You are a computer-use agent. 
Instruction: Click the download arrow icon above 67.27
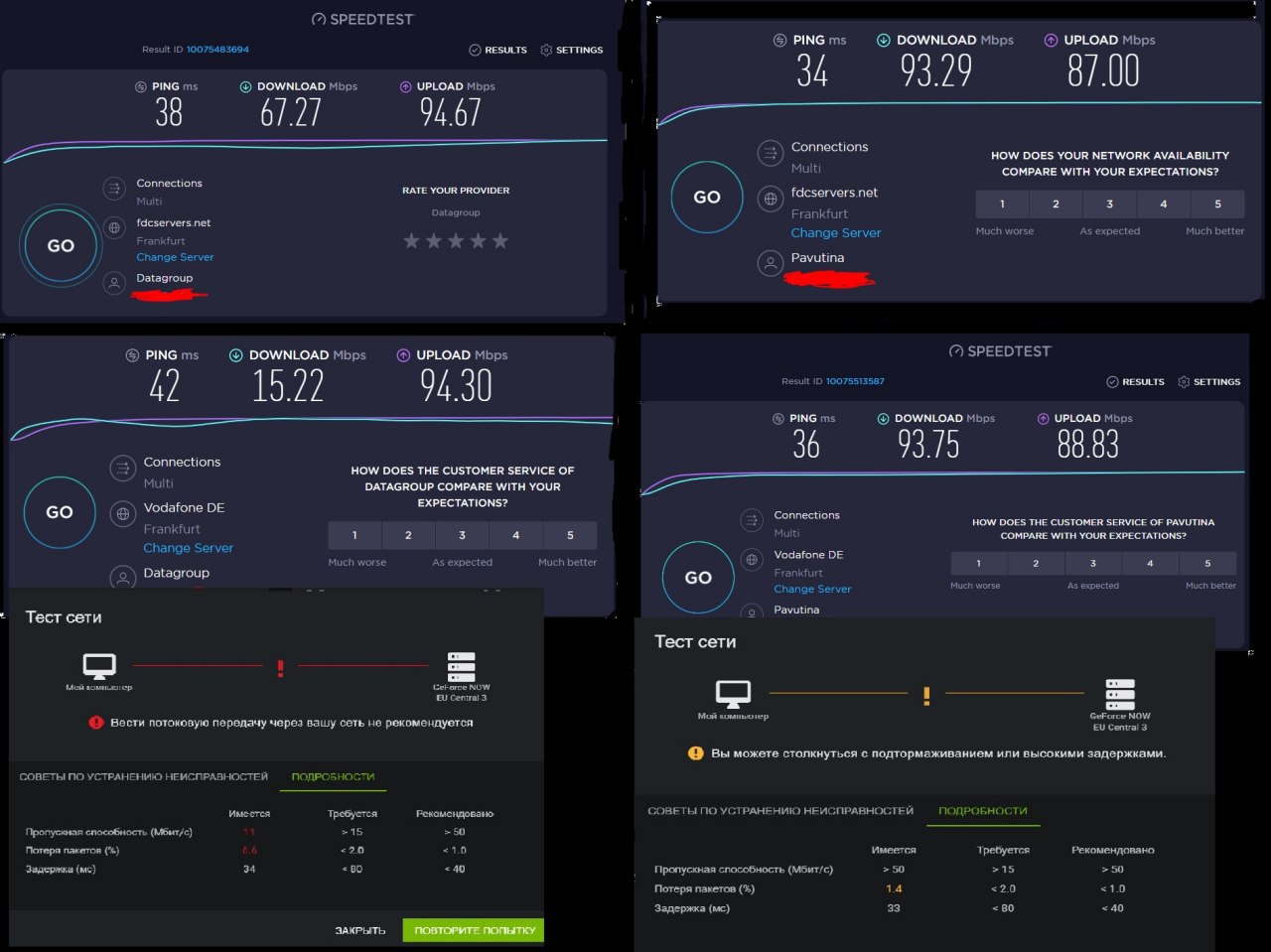[245, 86]
